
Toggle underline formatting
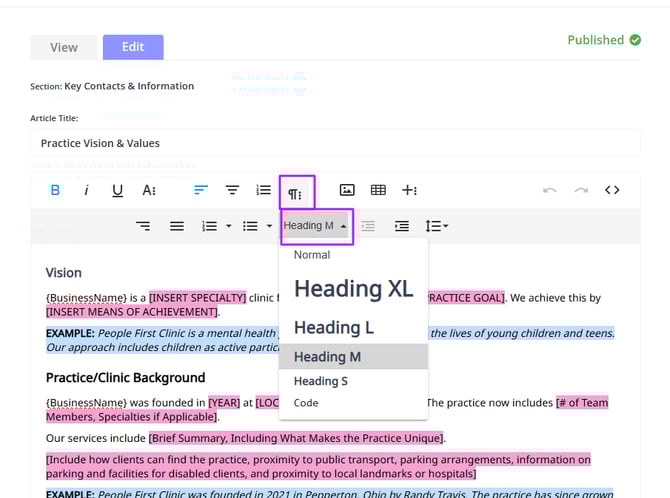click(x=117, y=190)
